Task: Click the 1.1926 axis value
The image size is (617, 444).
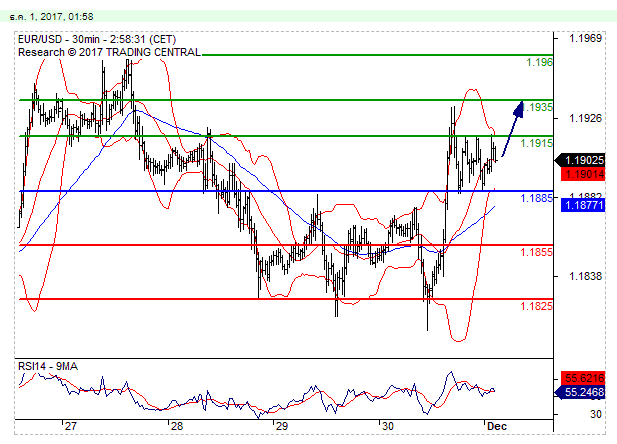Action: click(586, 118)
